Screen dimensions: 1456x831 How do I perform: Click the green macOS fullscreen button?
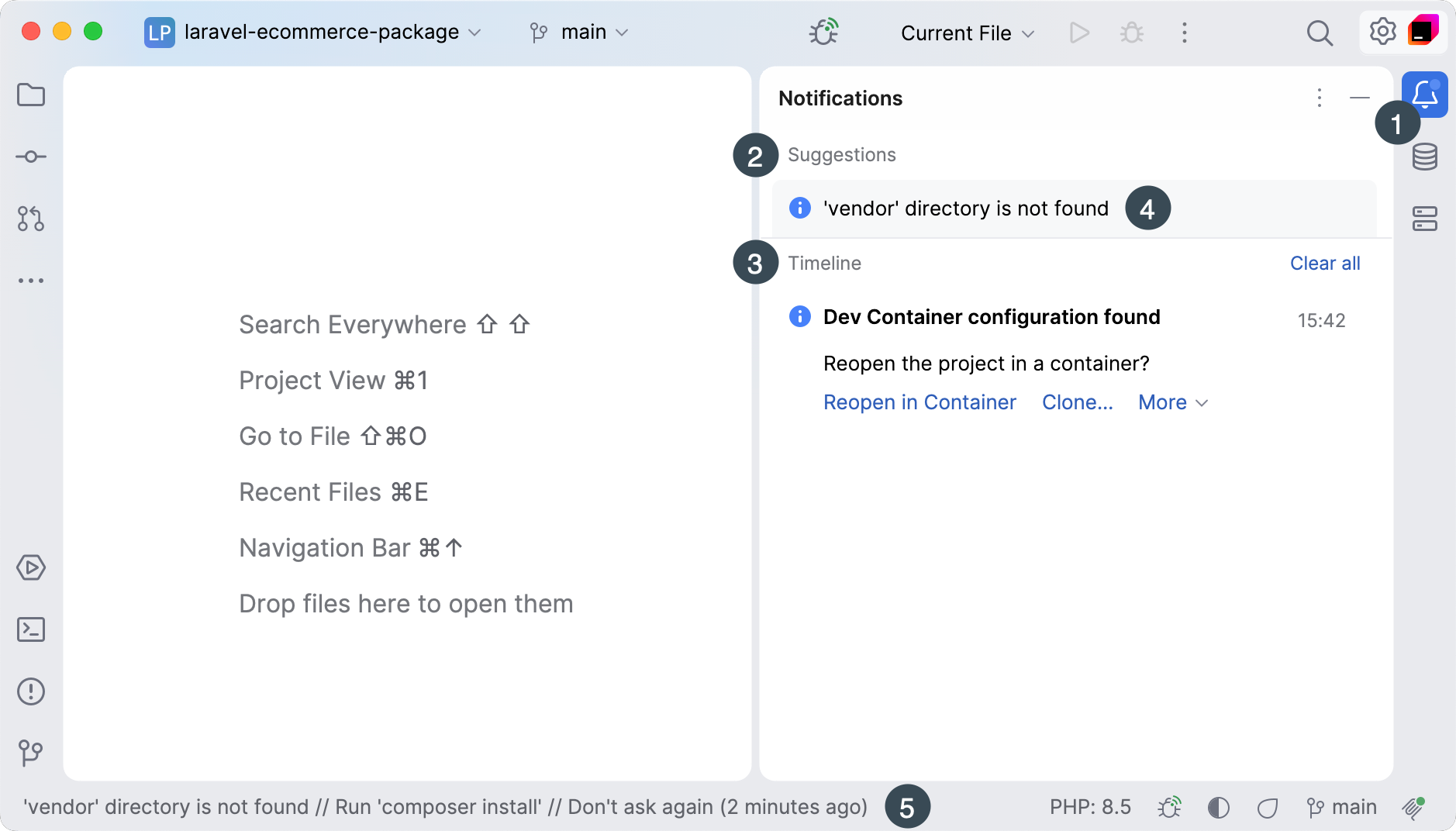click(x=93, y=32)
